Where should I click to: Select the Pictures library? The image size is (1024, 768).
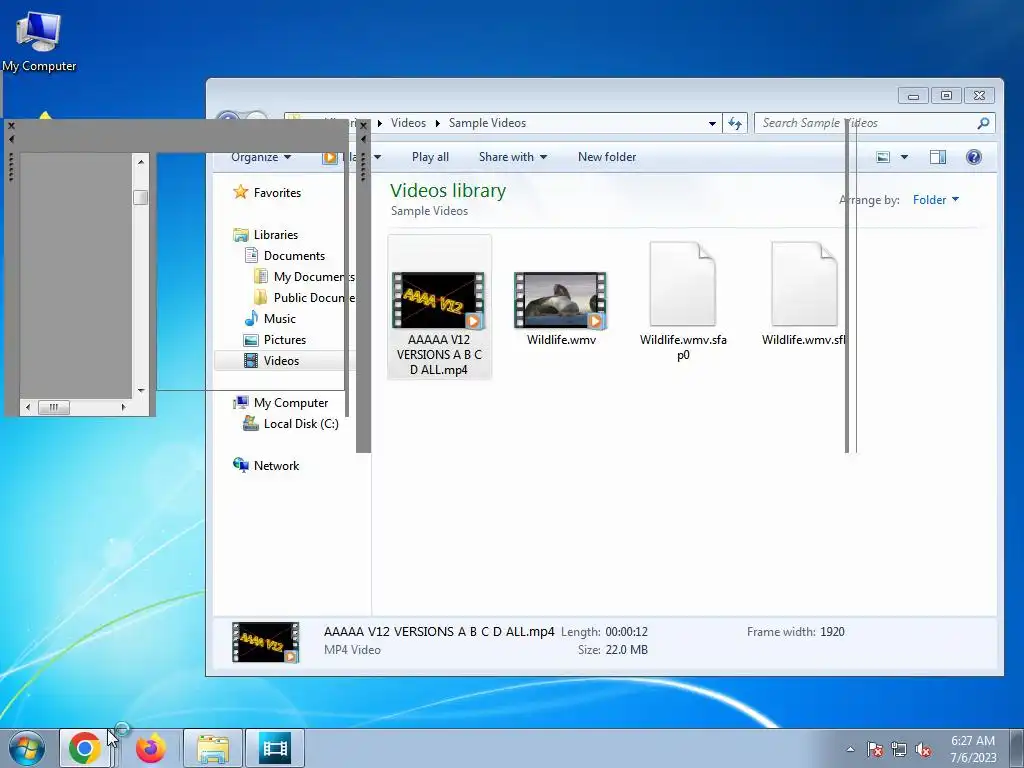285,340
